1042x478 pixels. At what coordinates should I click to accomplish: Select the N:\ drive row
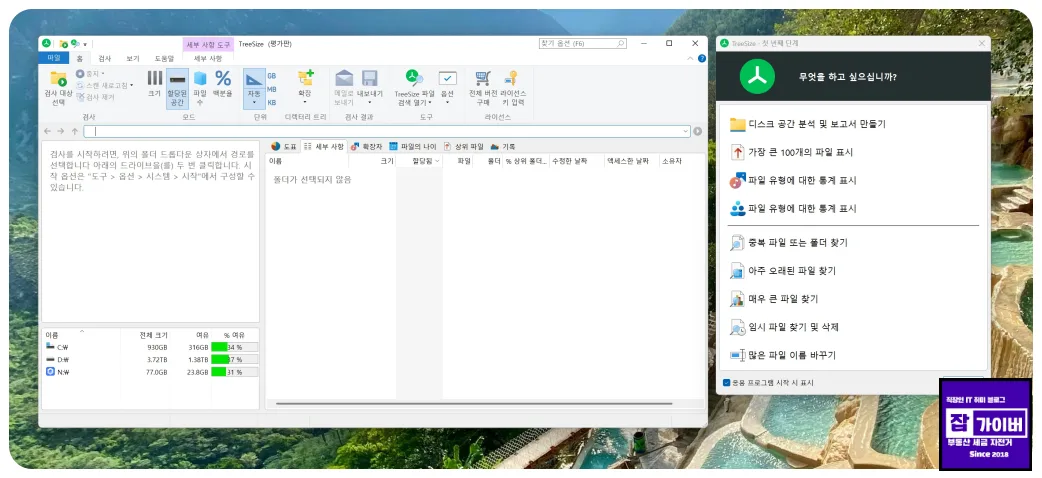click(x=150, y=372)
